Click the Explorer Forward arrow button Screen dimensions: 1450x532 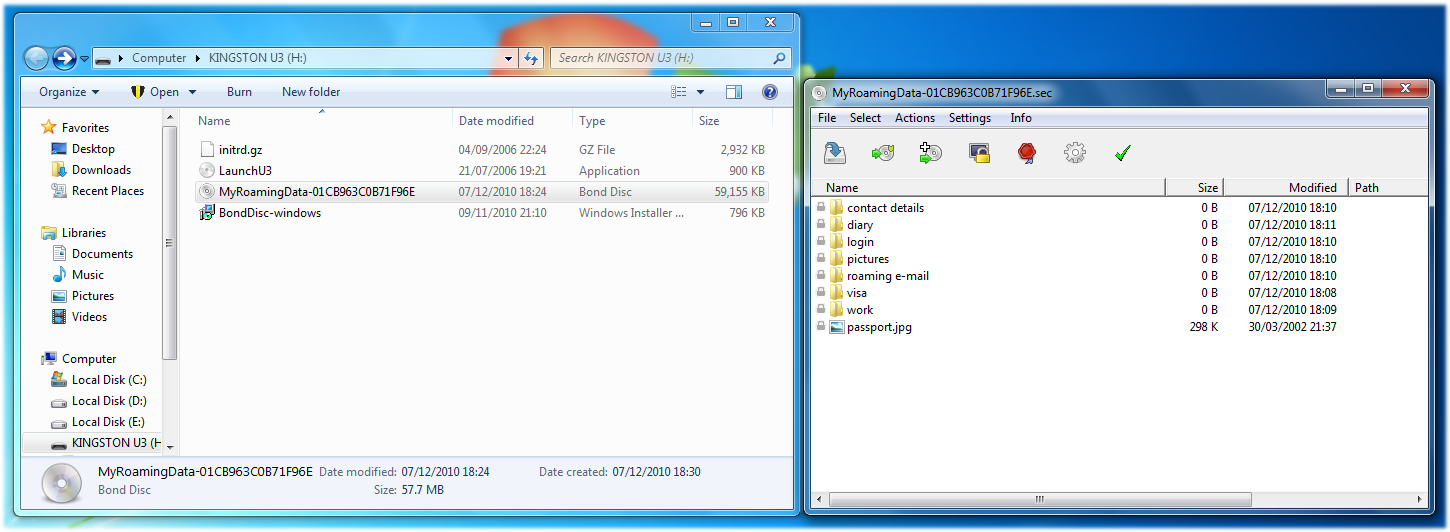[64, 58]
